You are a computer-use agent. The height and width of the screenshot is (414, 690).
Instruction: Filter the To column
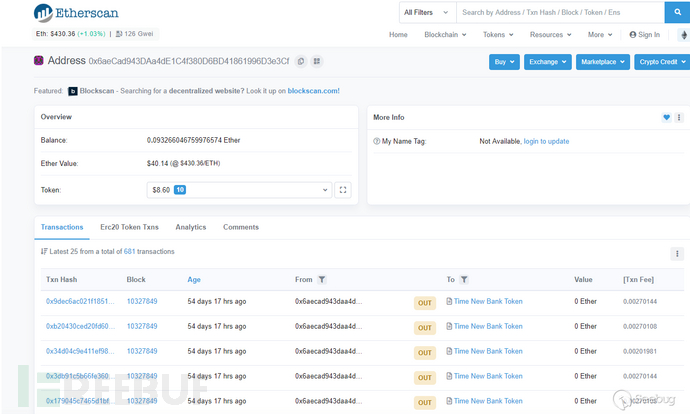point(464,279)
